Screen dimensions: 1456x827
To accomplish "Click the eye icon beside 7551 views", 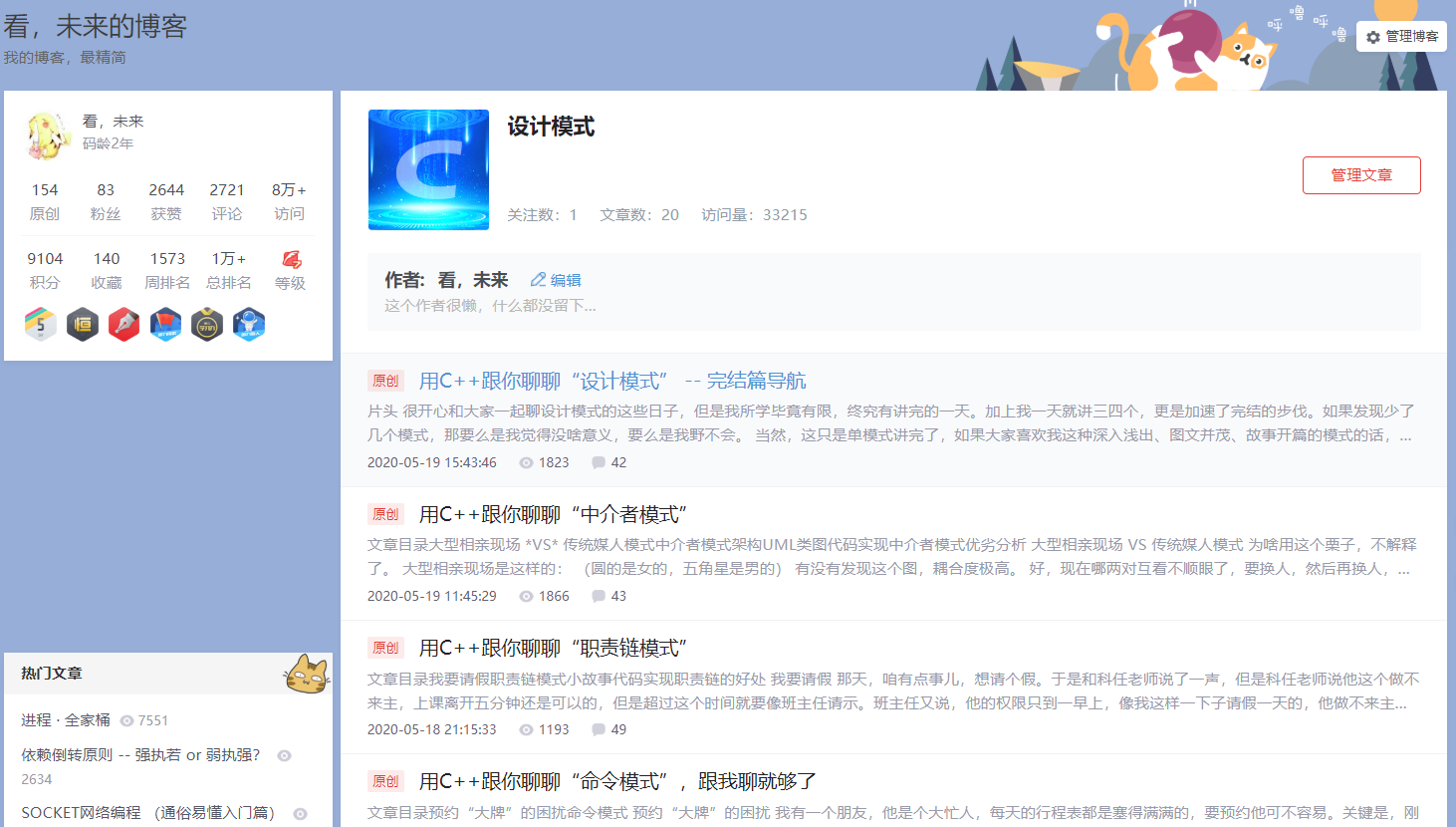I will point(126,720).
